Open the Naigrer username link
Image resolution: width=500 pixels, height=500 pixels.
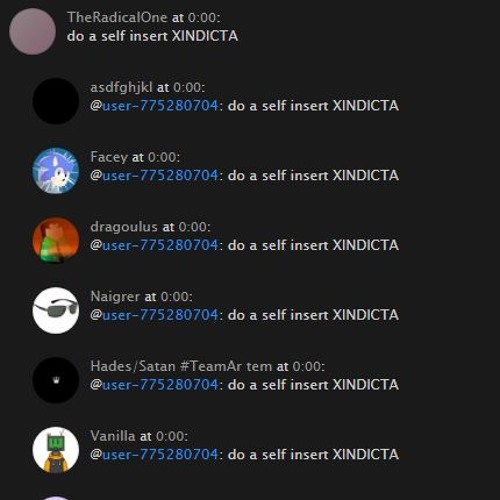point(115,296)
